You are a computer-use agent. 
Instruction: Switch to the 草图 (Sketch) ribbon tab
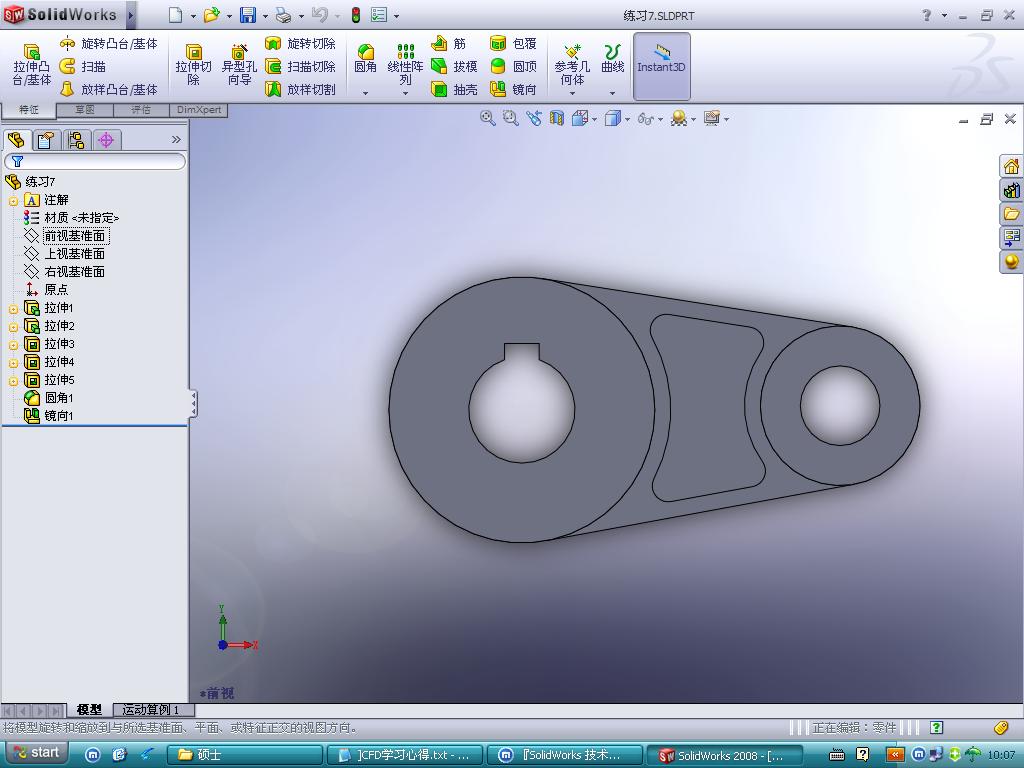pos(85,110)
